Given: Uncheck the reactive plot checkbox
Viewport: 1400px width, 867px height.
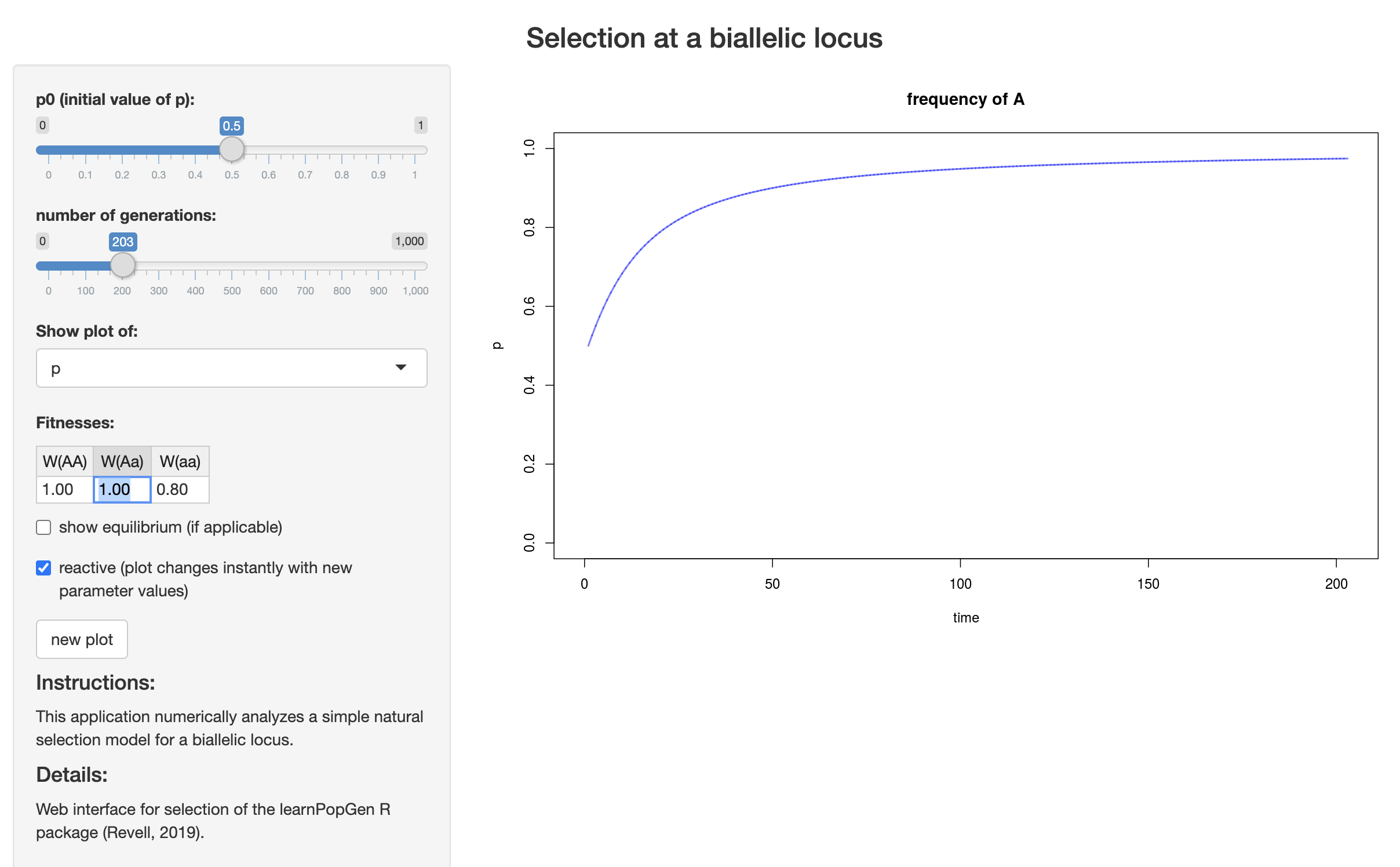Looking at the screenshot, I should coord(43,568).
